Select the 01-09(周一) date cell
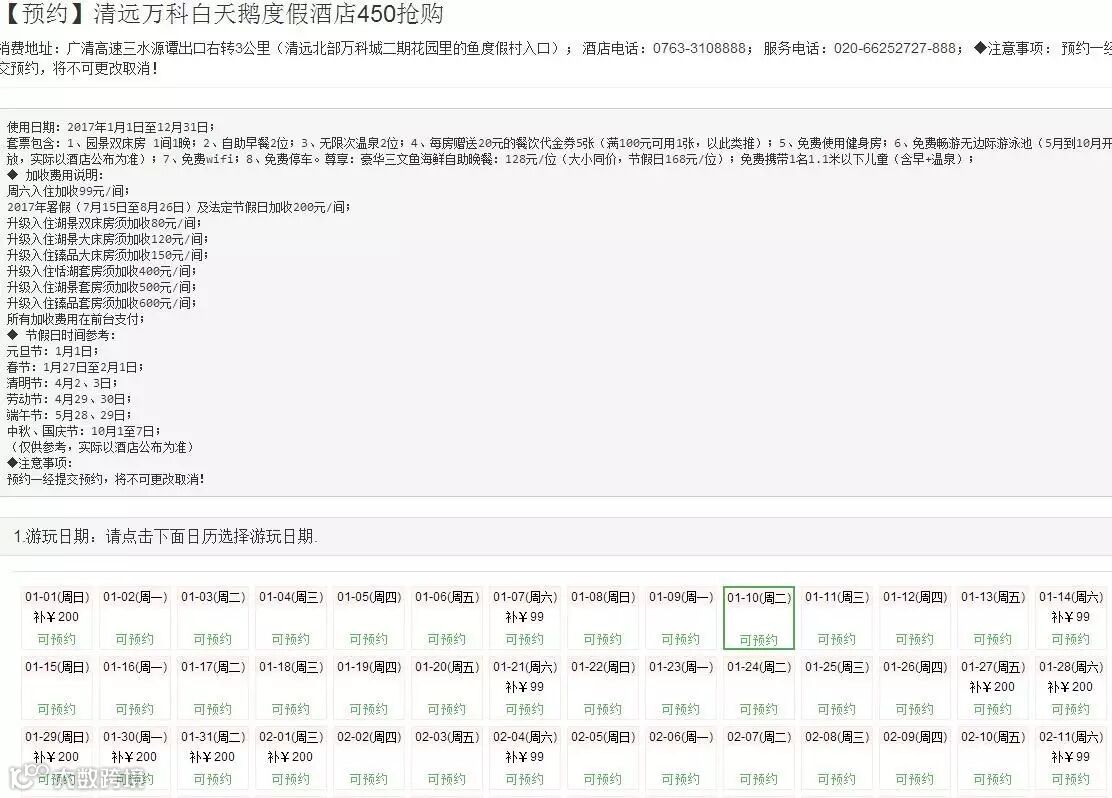1112x798 pixels. 681,618
